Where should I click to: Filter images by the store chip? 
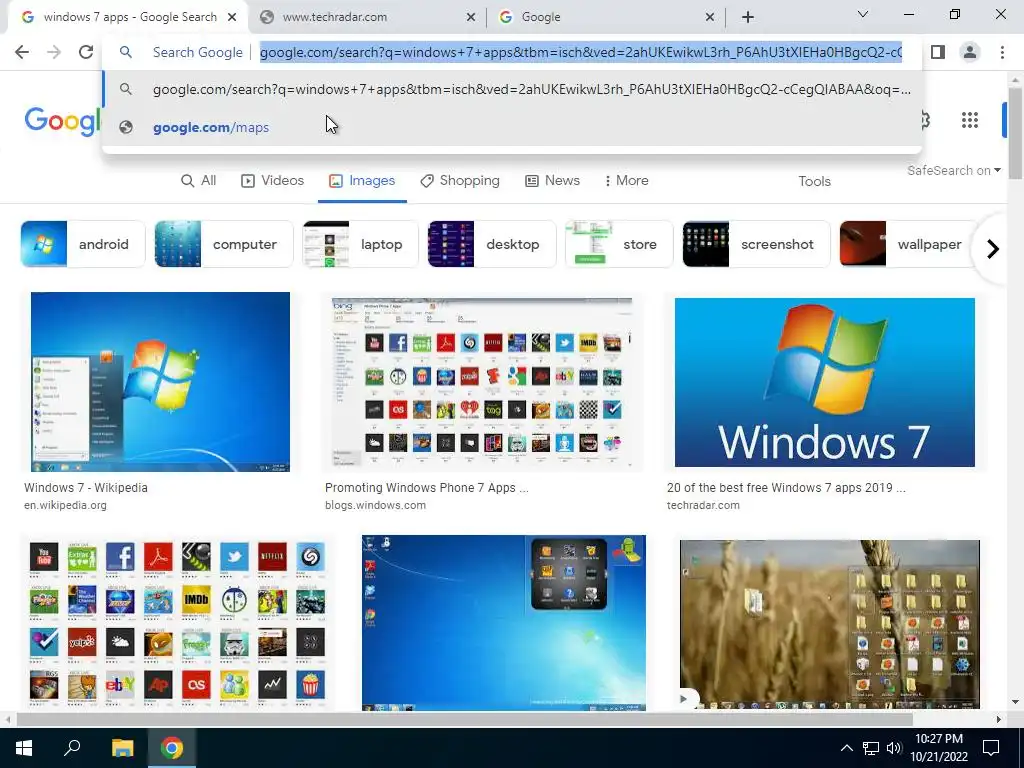619,244
